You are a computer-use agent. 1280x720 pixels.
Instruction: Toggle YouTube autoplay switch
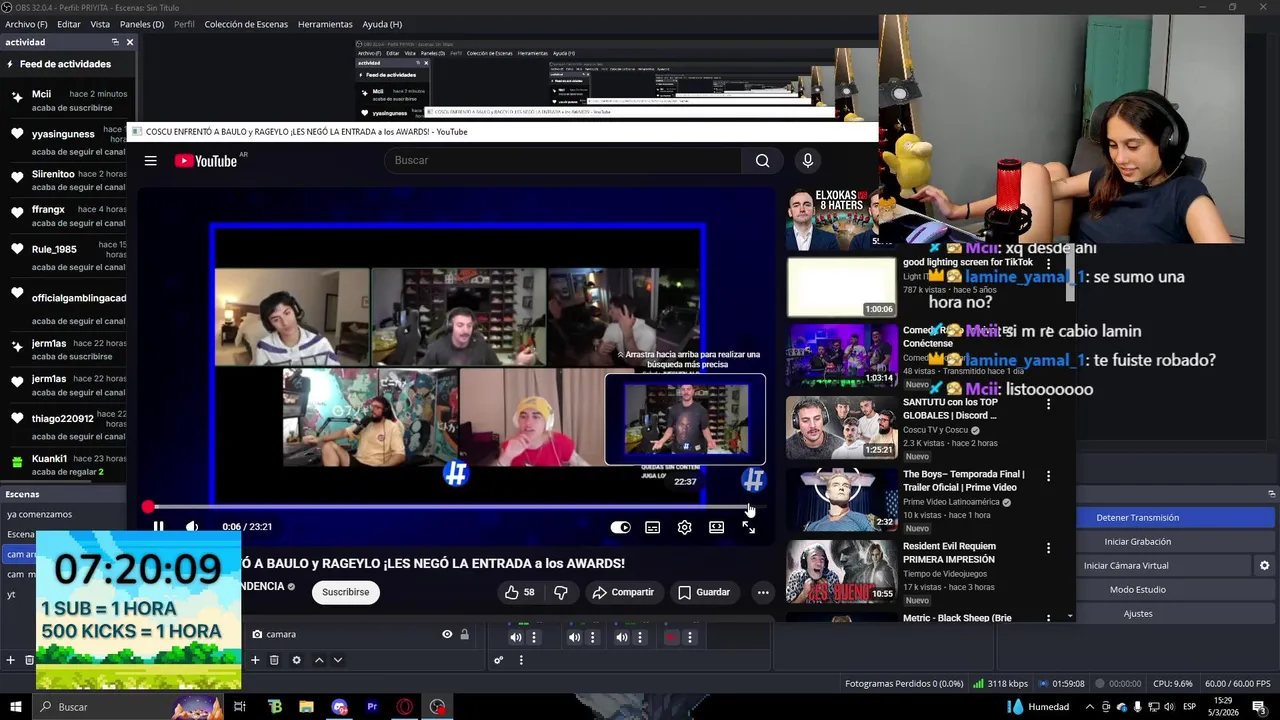pos(621,527)
